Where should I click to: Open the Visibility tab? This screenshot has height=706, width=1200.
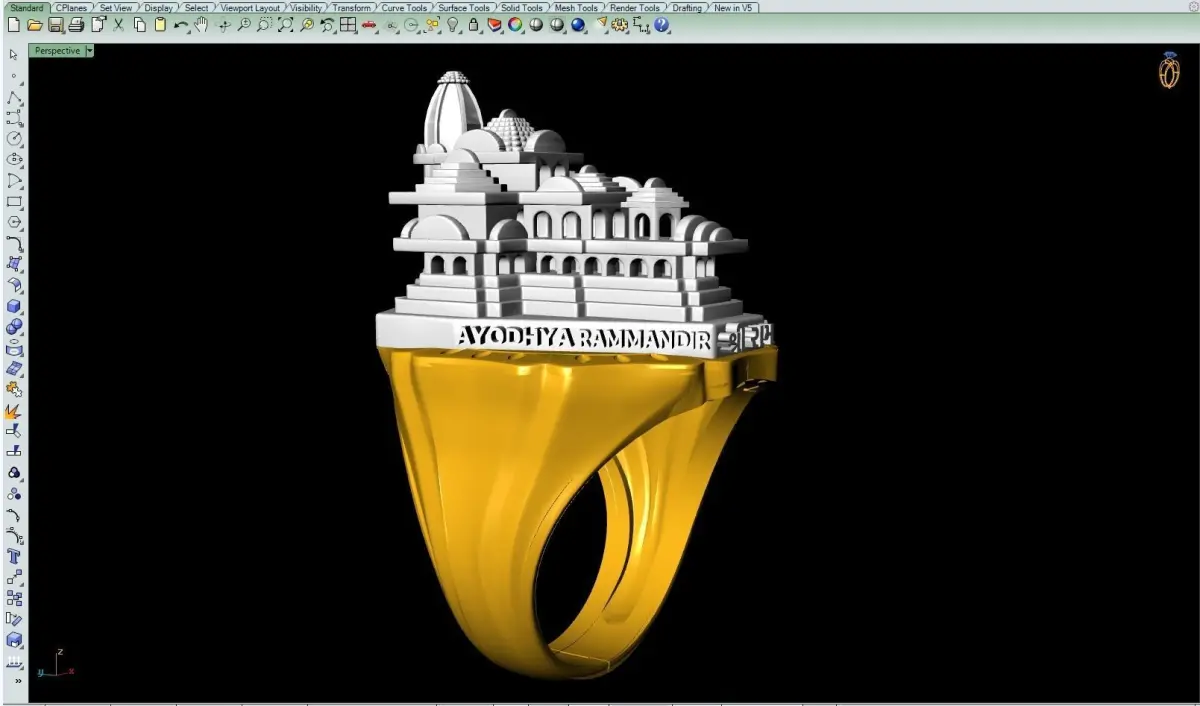click(x=306, y=7)
